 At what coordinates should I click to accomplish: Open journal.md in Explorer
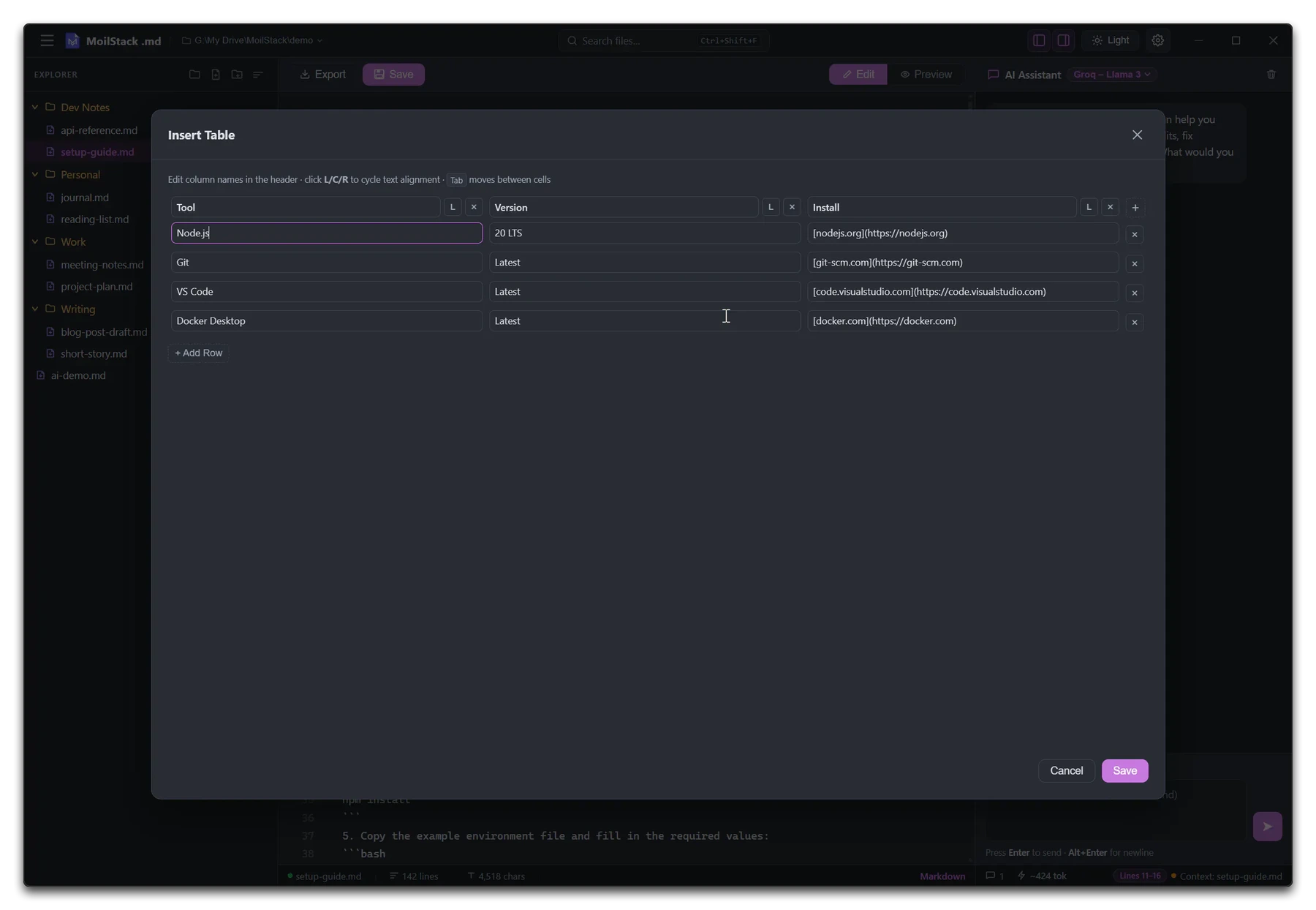(77, 198)
